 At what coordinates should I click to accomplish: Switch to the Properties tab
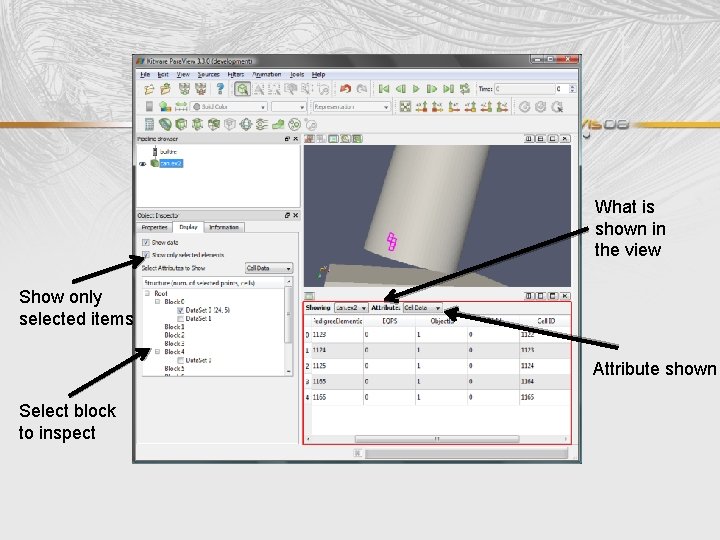pos(154,227)
